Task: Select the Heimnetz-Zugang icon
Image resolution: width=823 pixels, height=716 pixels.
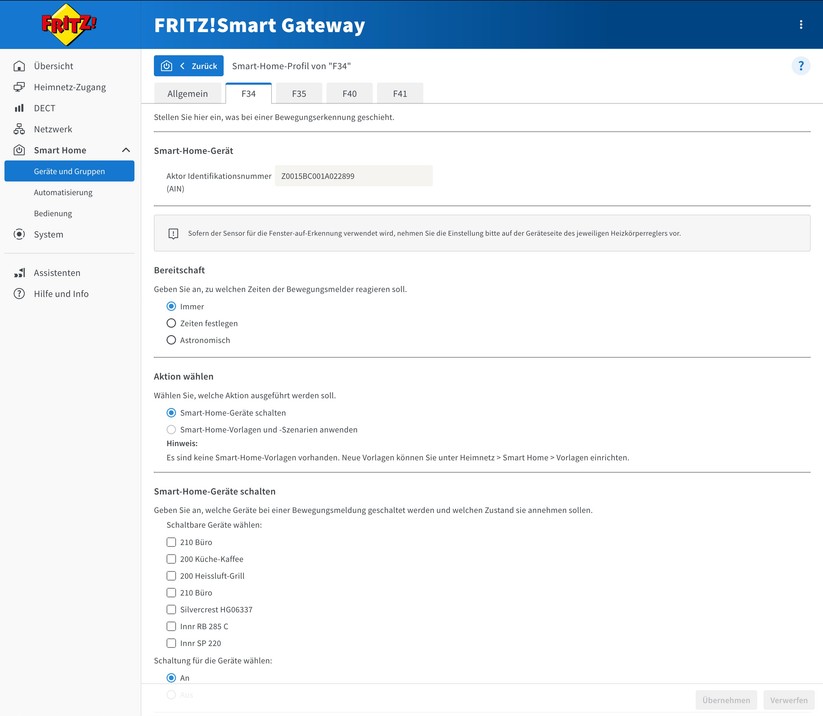Action: click(x=20, y=86)
